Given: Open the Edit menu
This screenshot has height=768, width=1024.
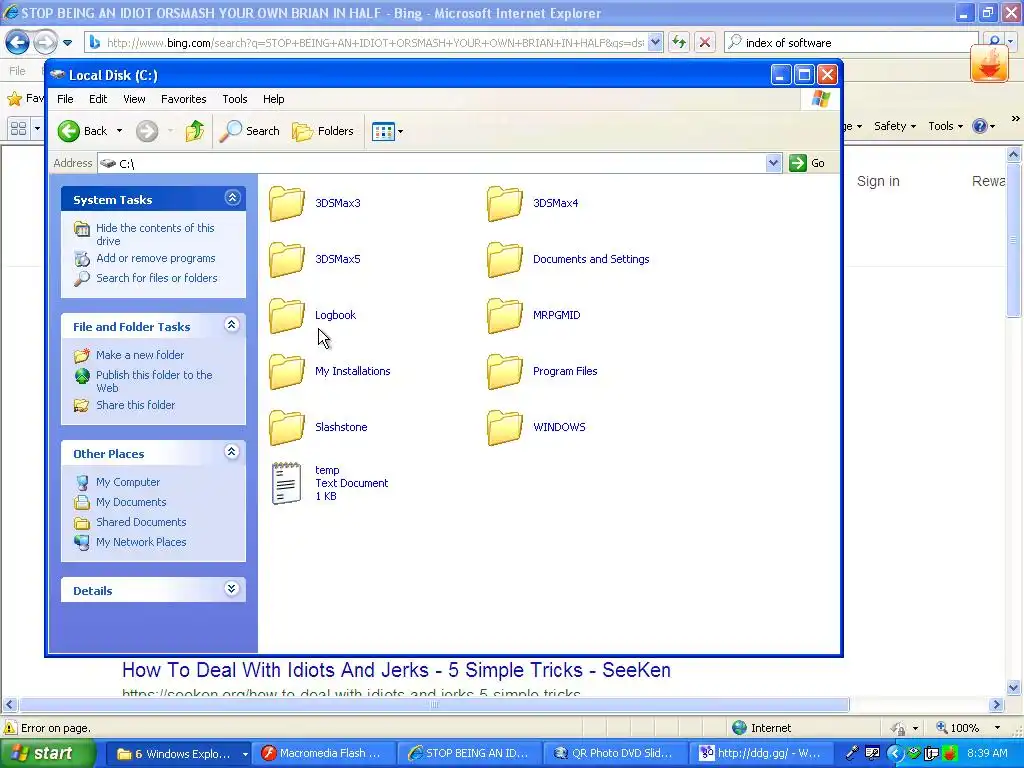Looking at the screenshot, I should 98,99.
